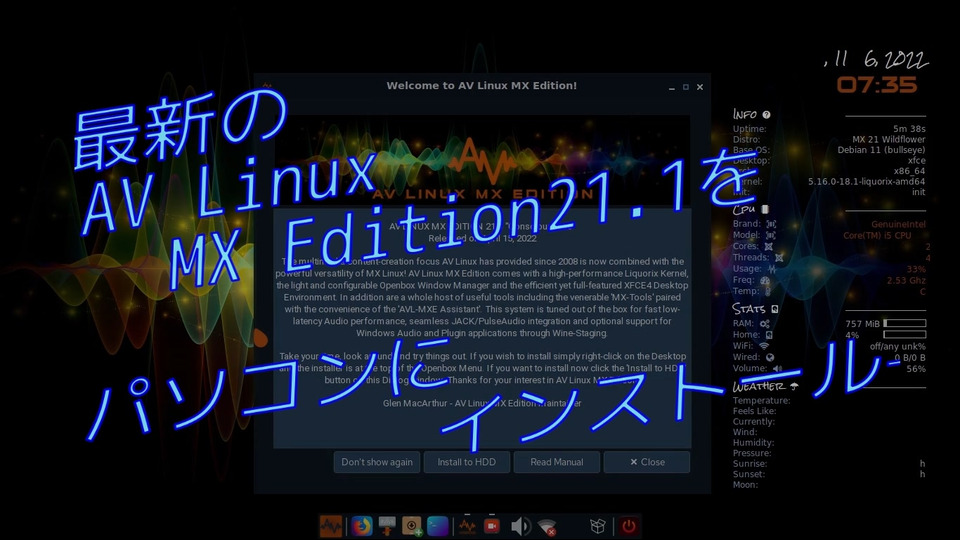
Task: Minimize the Welcome to AV Linux window
Action: 672,87
